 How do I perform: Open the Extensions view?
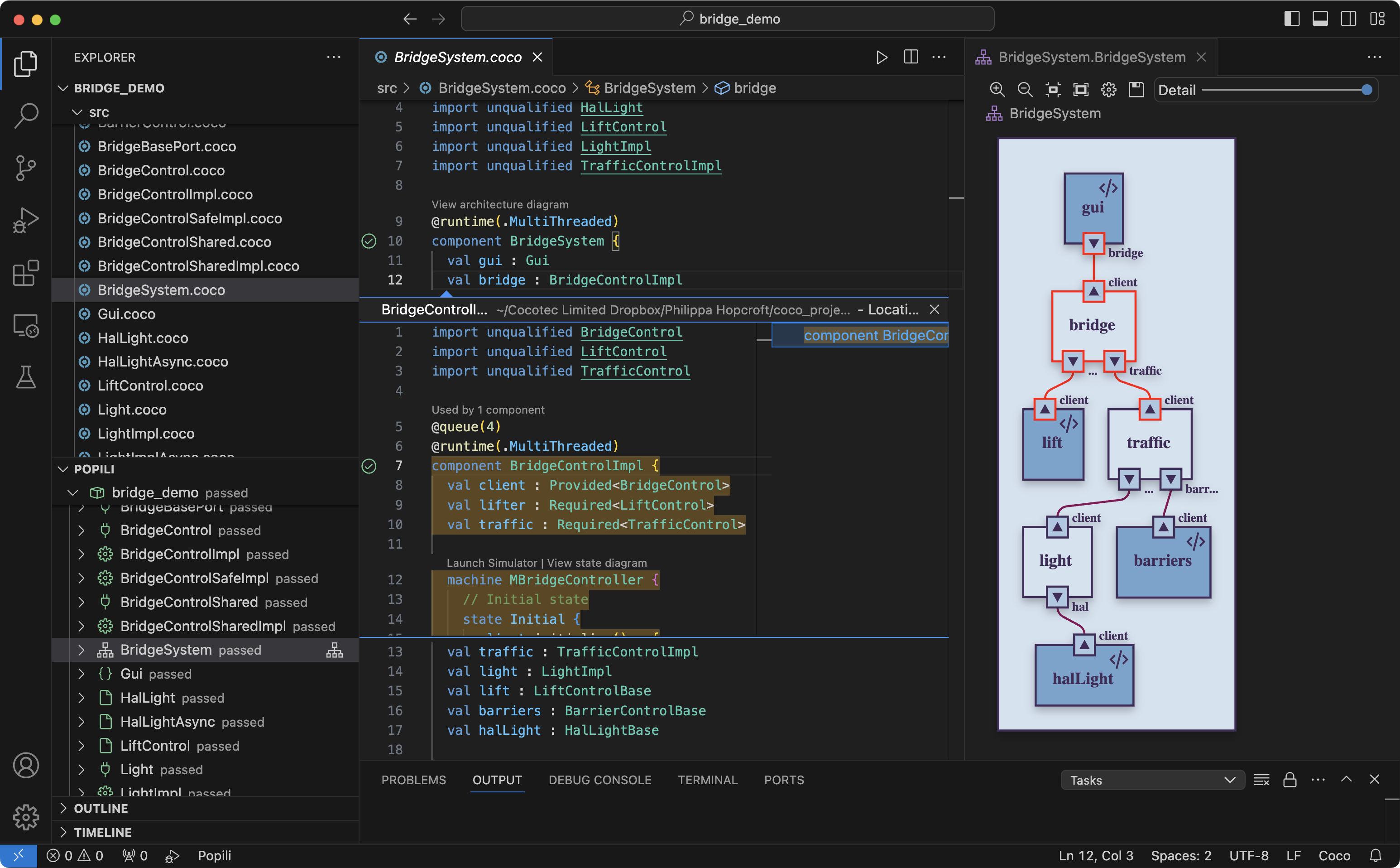click(x=26, y=273)
